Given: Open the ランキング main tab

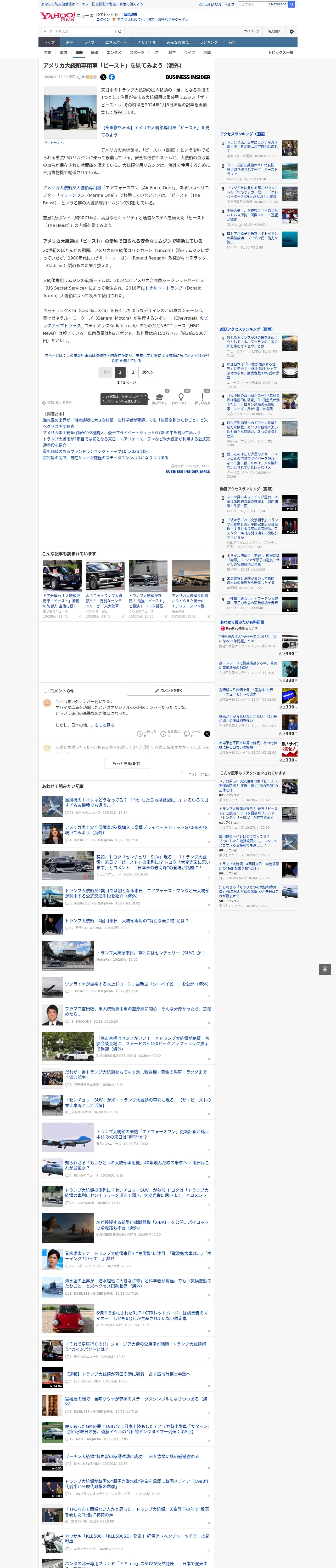Looking at the screenshot, I should tap(209, 43).
